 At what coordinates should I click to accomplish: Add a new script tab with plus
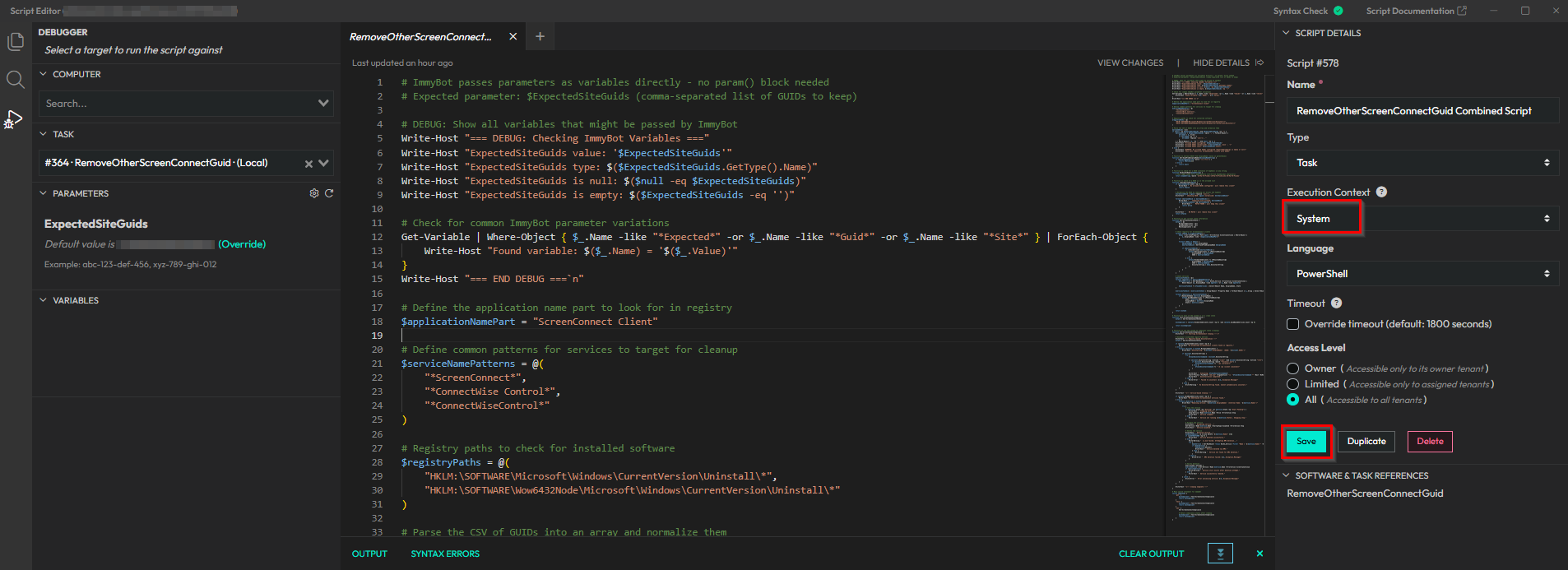coord(540,36)
